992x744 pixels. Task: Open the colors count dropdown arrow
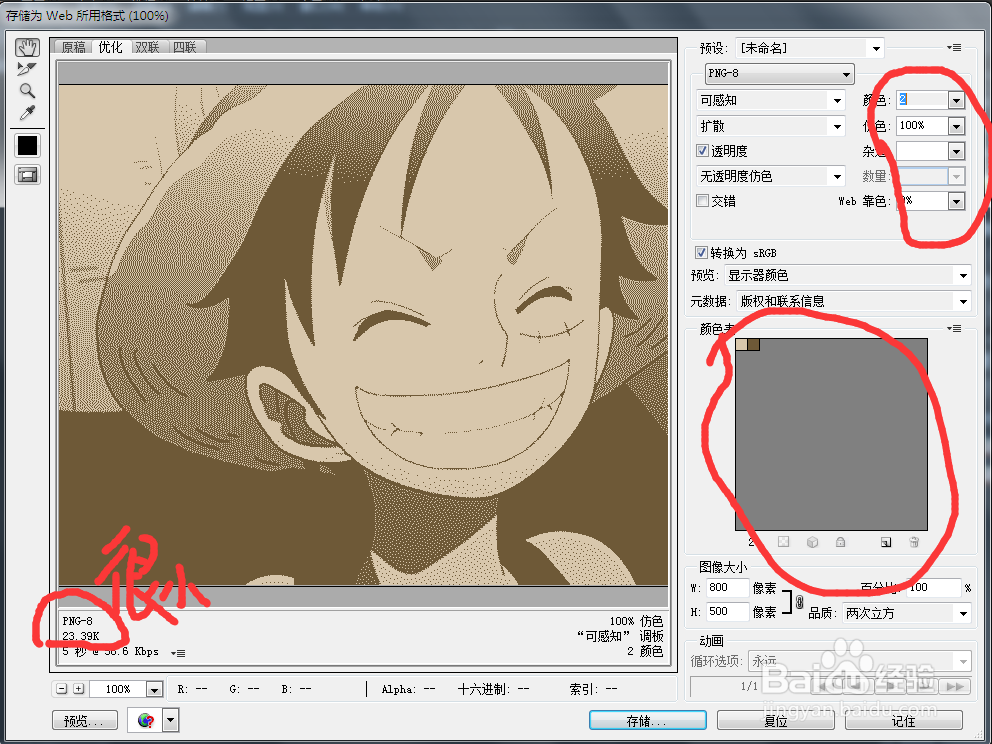click(x=956, y=100)
